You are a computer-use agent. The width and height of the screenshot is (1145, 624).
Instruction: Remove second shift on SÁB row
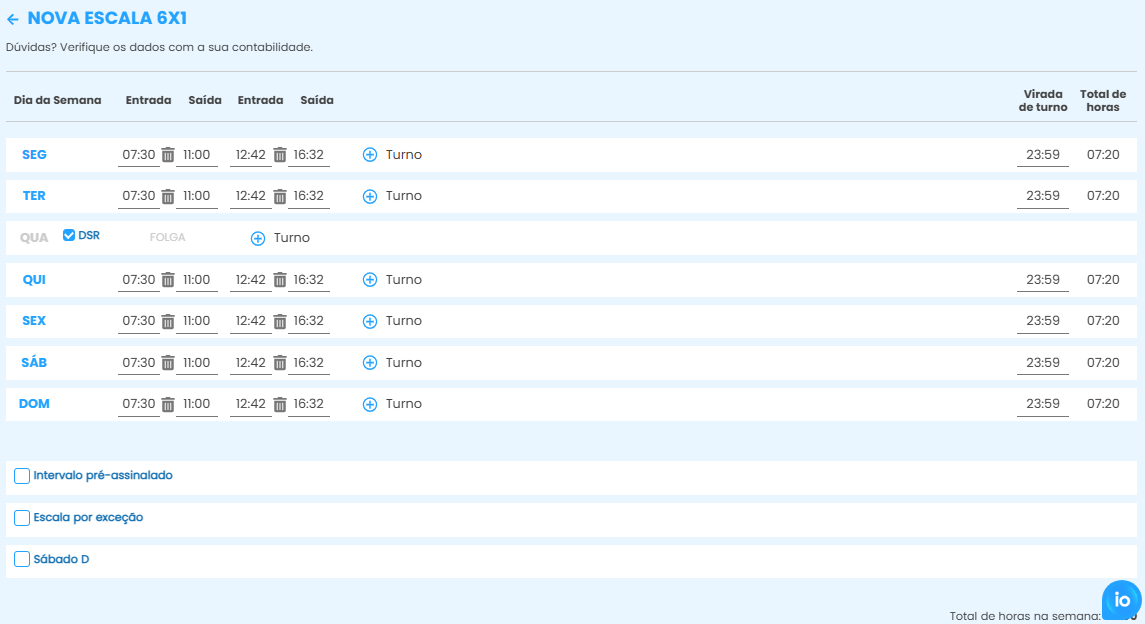(x=280, y=363)
